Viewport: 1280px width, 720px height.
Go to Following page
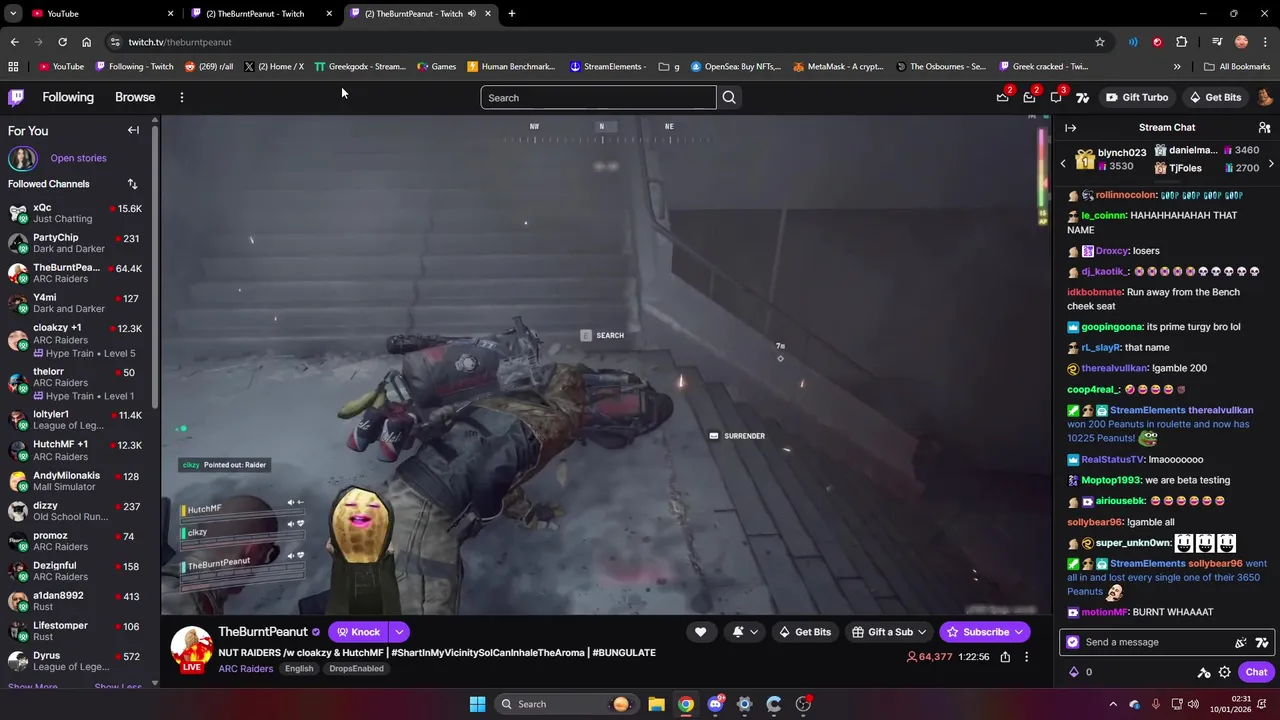coord(68,97)
